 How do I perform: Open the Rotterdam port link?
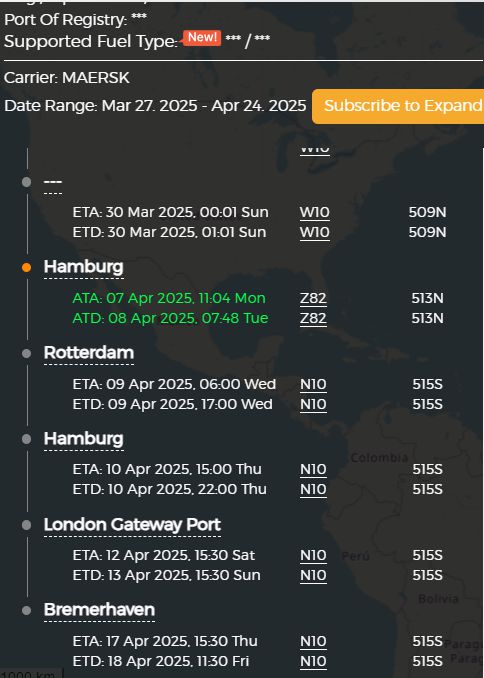point(89,352)
